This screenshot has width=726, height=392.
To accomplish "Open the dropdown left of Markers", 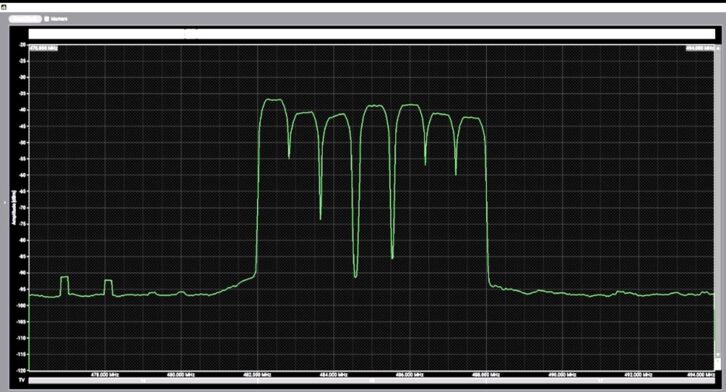I will pyautogui.click(x=25, y=19).
